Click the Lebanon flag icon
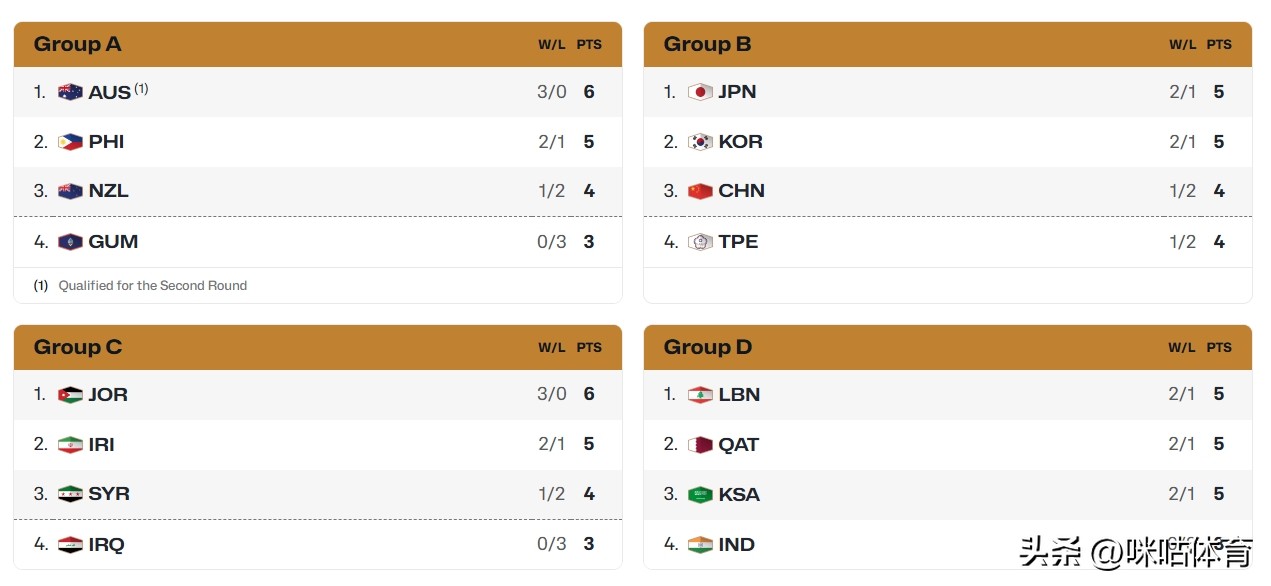The height and width of the screenshot is (586, 1271). [700, 395]
